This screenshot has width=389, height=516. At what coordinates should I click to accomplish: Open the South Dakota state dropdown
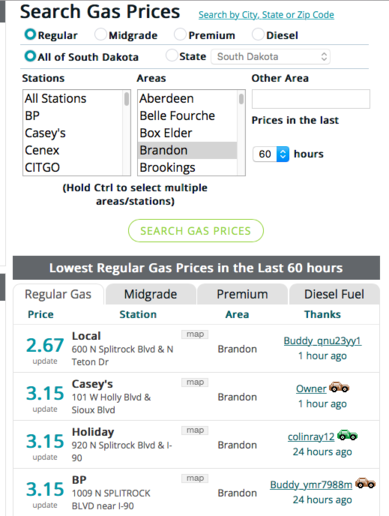[x=271, y=57]
